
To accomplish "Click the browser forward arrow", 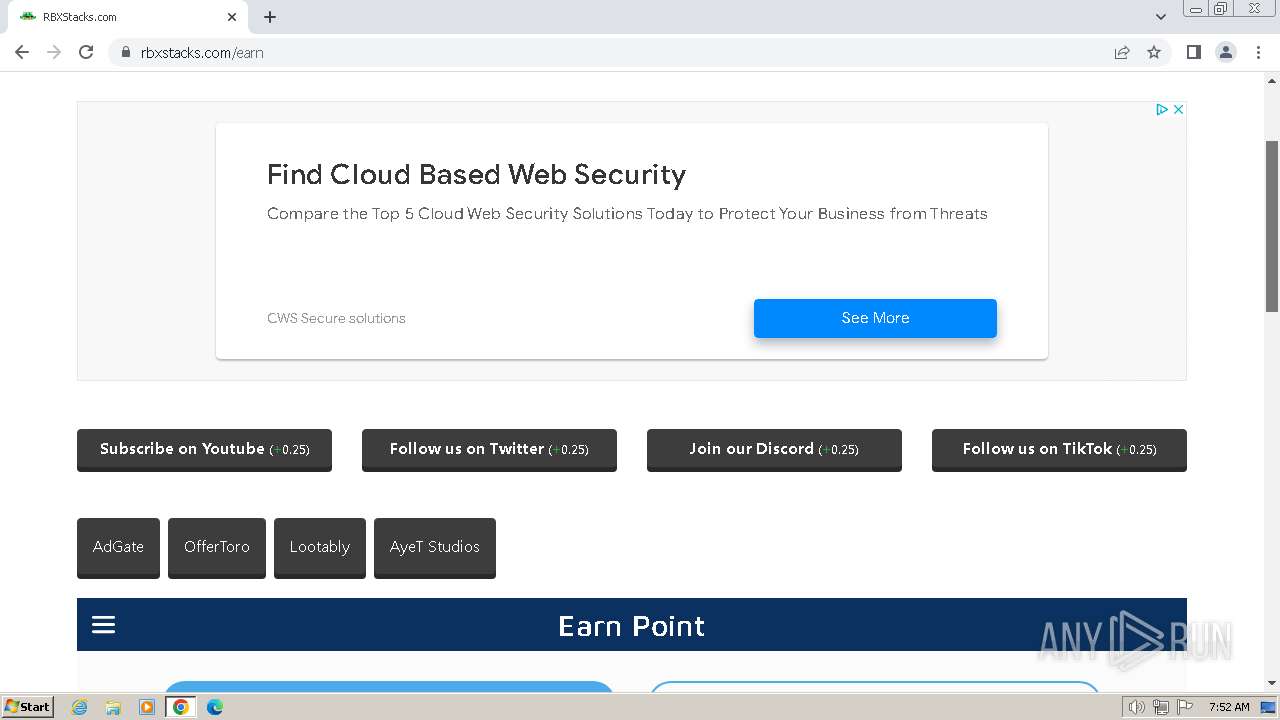I will 54,52.
